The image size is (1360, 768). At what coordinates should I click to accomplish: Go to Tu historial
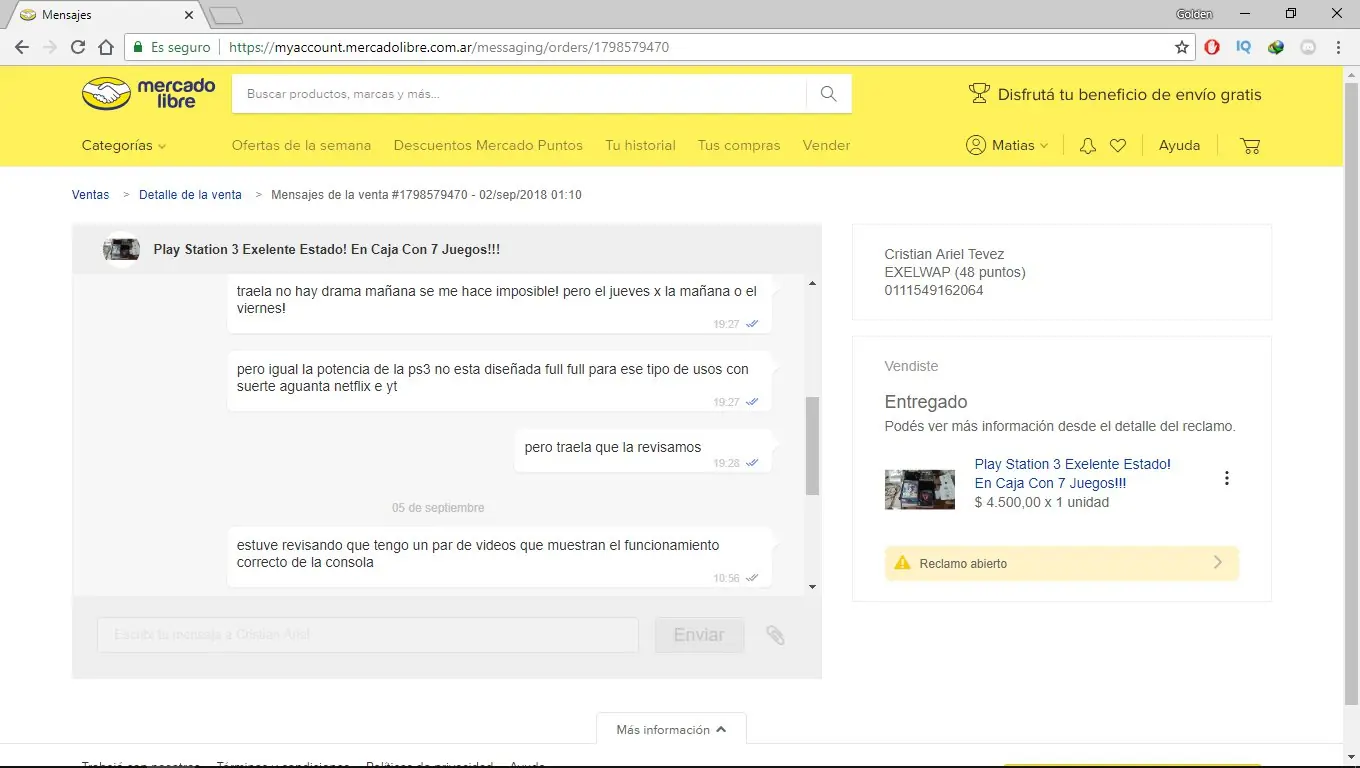tap(640, 146)
